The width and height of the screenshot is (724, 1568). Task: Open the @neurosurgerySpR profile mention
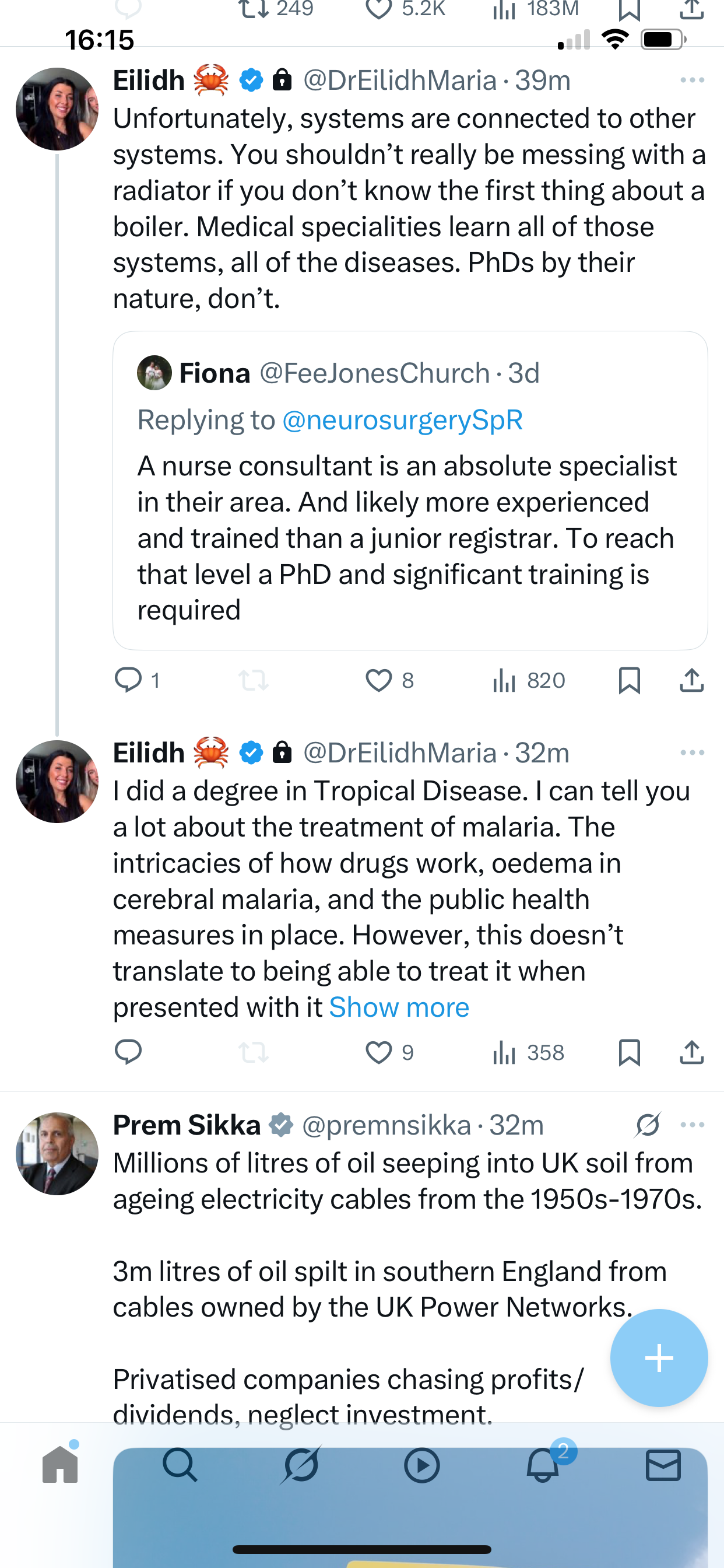pos(402,420)
